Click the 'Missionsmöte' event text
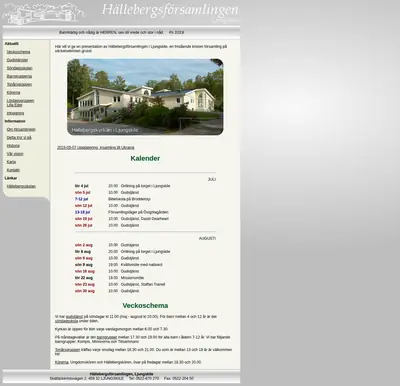The height and width of the screenshot is (386, 400). pyautogui.click(x=132, y=278)
